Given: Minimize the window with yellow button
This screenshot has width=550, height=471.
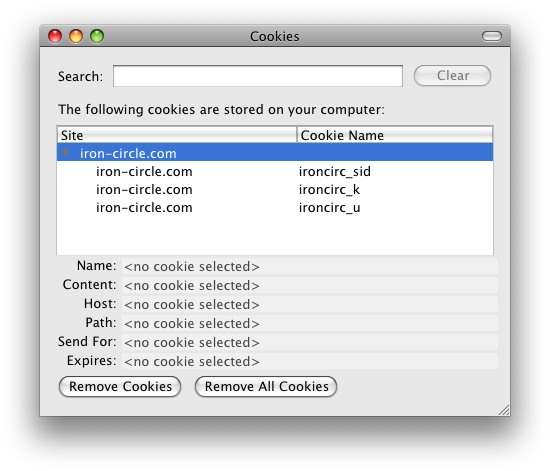Looking at the screenshot, I should (76, 36).
